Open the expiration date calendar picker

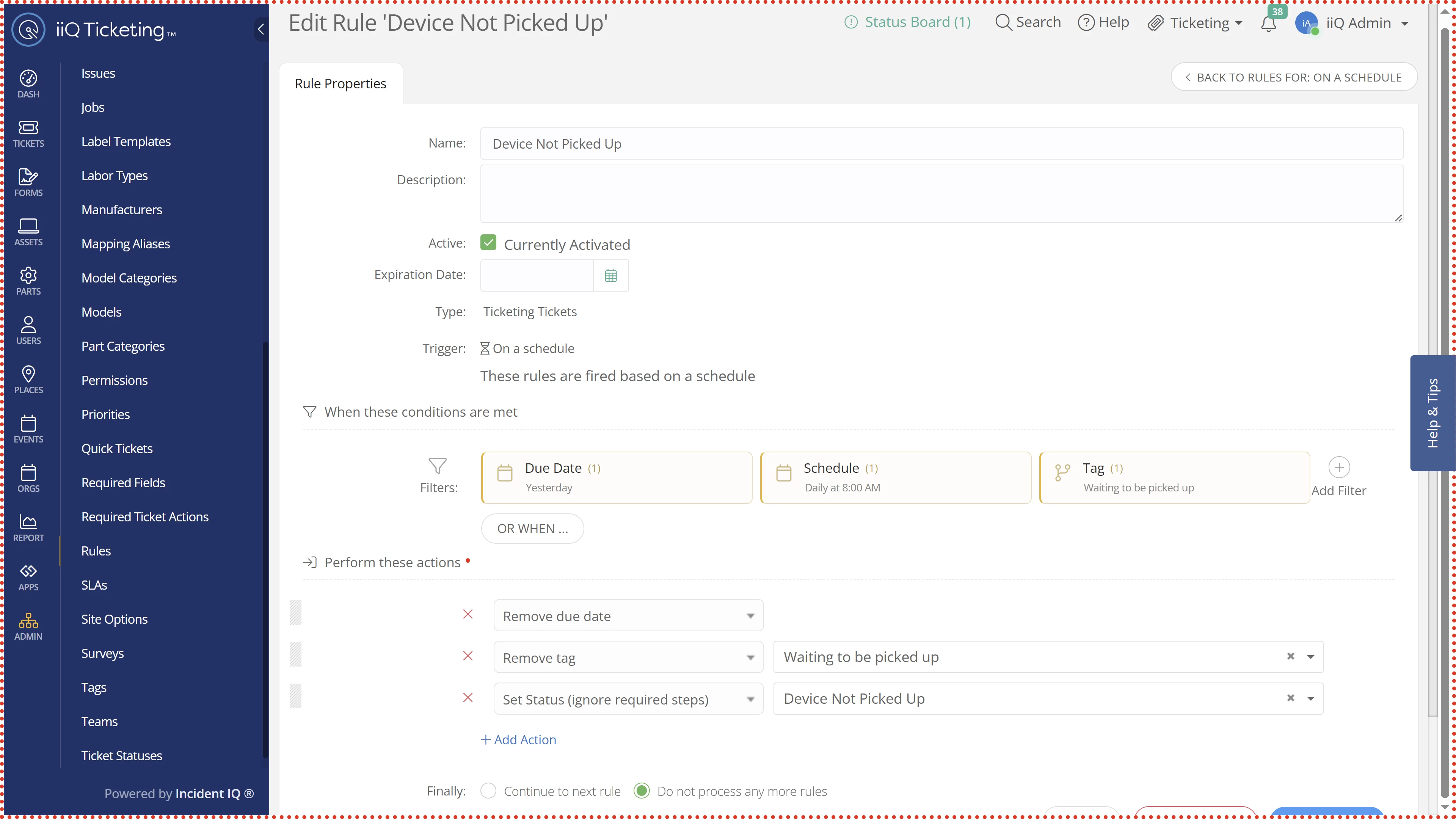[x=610, y=275]
